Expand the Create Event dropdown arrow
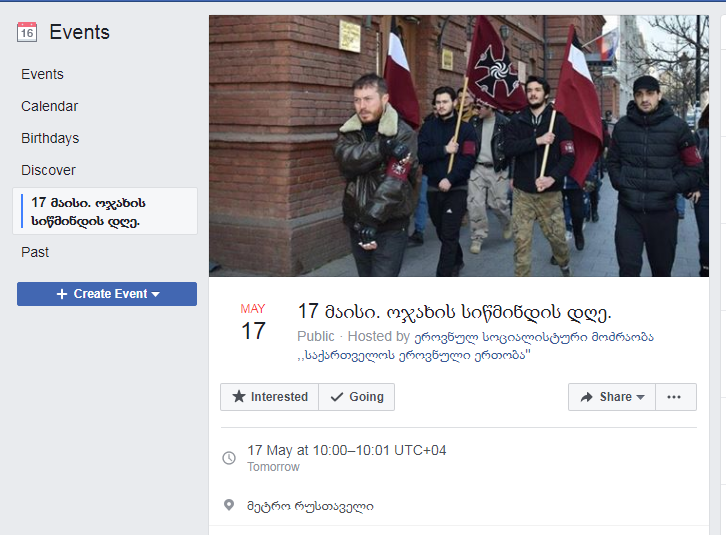Viewport: 726px width, 535px height. (156, 295)
